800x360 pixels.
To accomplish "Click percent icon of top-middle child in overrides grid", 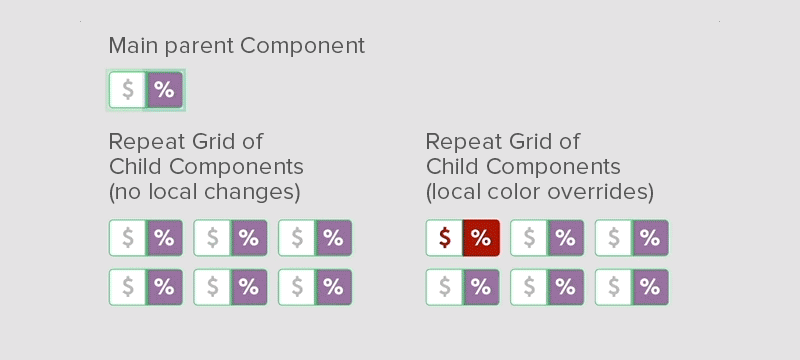I will (x=566, y=238).
